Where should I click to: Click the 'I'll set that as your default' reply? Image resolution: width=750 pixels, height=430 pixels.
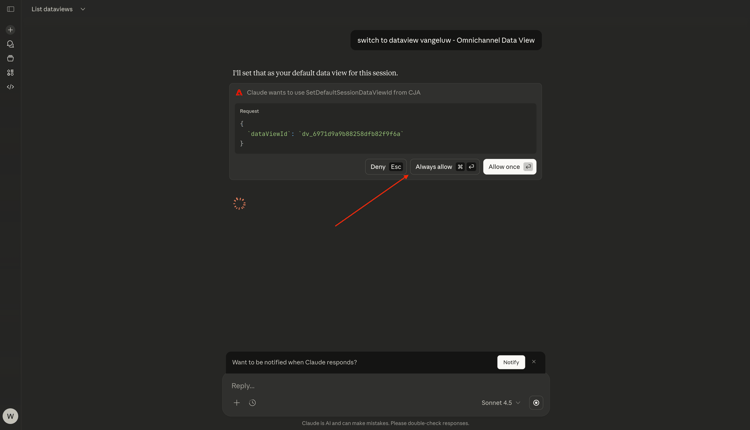315,73
